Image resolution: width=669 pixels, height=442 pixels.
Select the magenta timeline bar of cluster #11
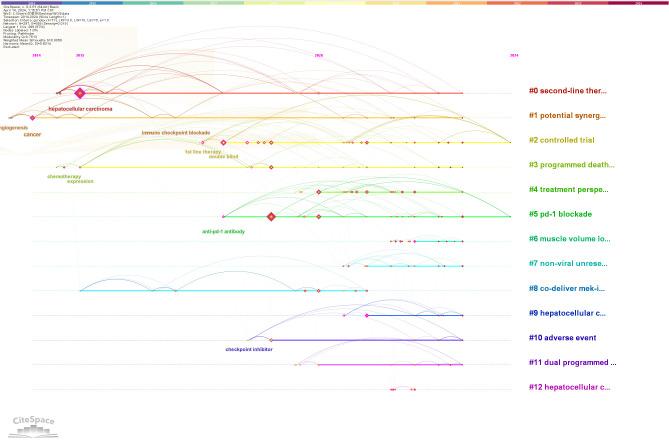click(390, 365)
